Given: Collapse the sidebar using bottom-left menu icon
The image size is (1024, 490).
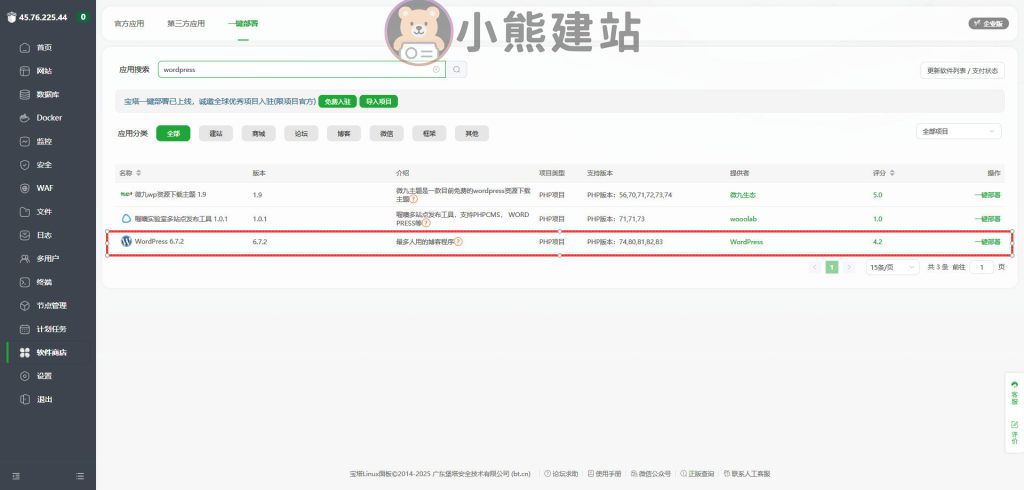Looking at the screenshot, I should (15, 475).
